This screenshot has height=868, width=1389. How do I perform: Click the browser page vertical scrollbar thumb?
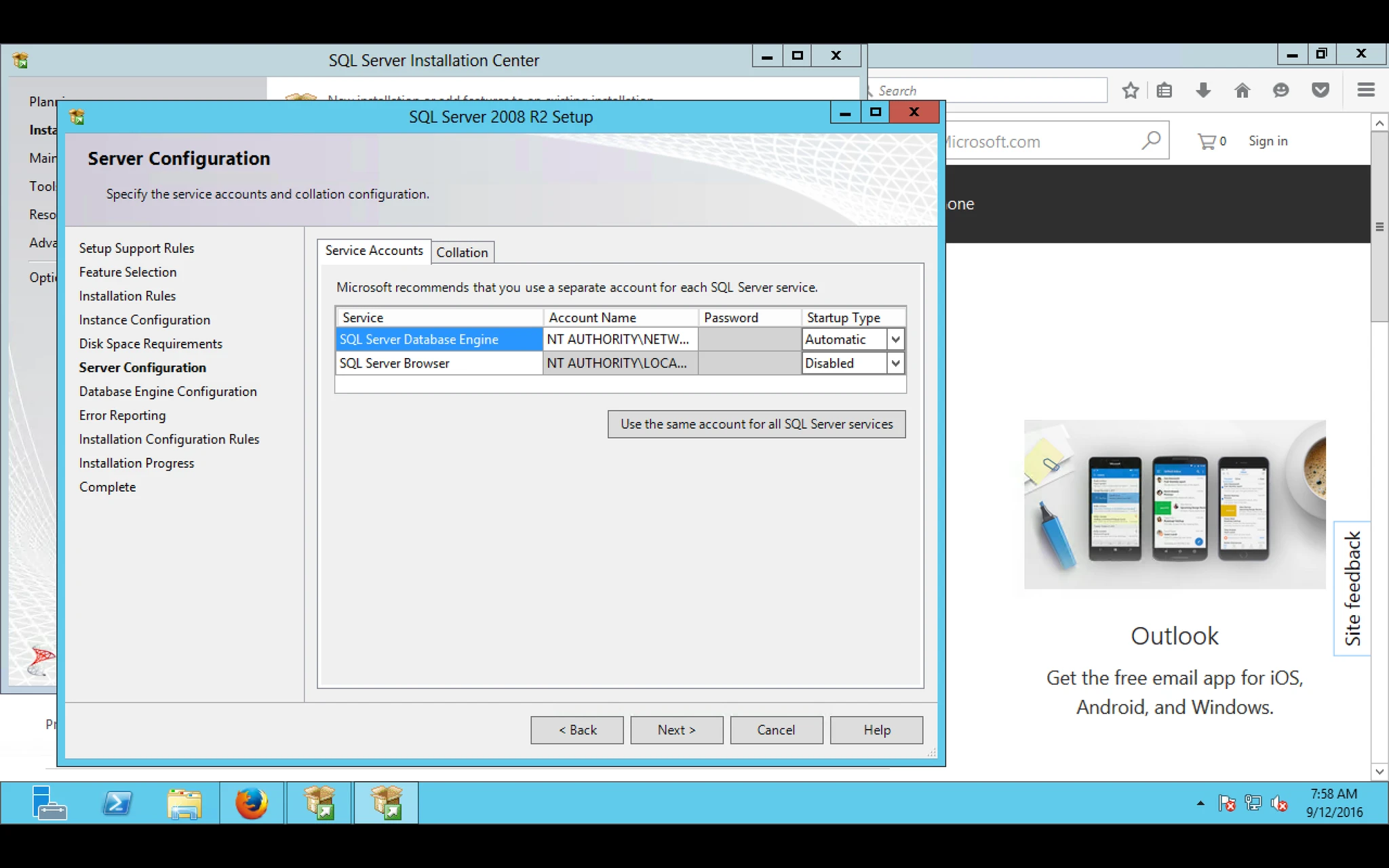pyautogui.click(x=1379, y=226)
